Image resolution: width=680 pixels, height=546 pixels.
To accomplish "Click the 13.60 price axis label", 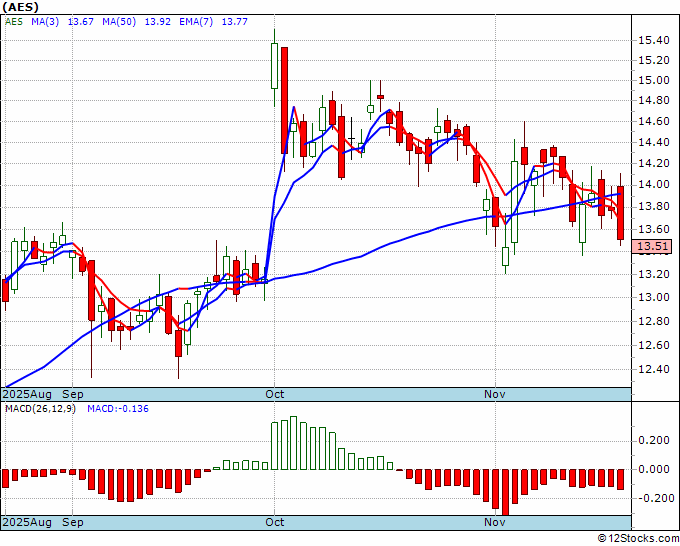I will click(654, 229).
